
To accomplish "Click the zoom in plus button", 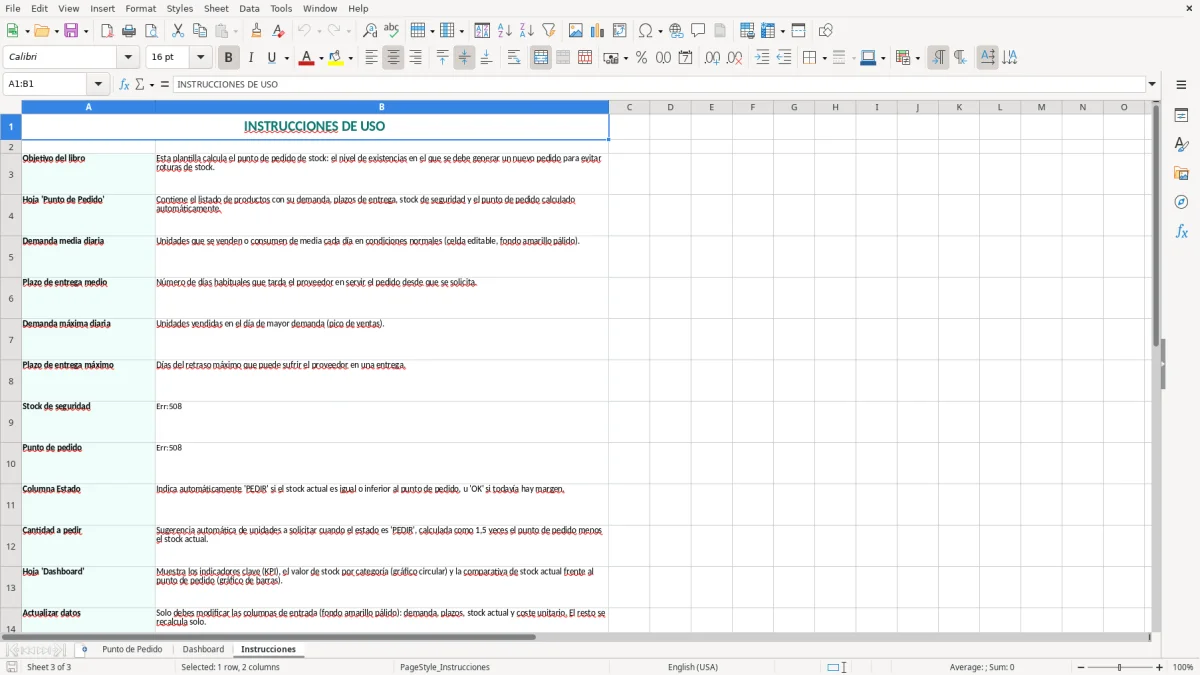I will coord(1160,667).
